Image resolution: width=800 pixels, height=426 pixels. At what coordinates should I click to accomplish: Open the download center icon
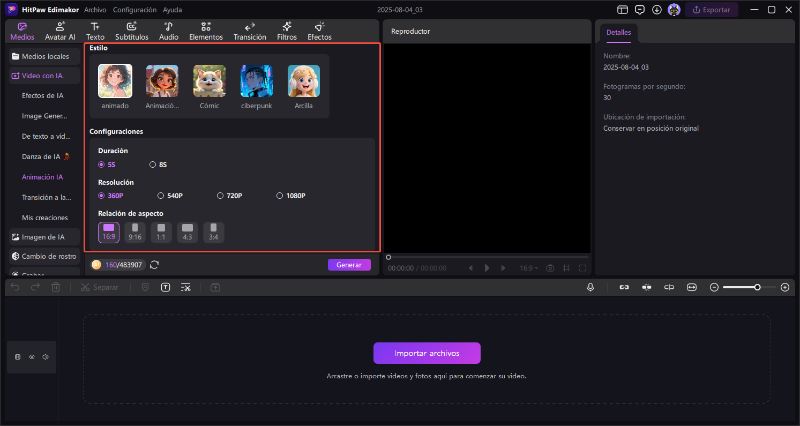click(657, 10)
